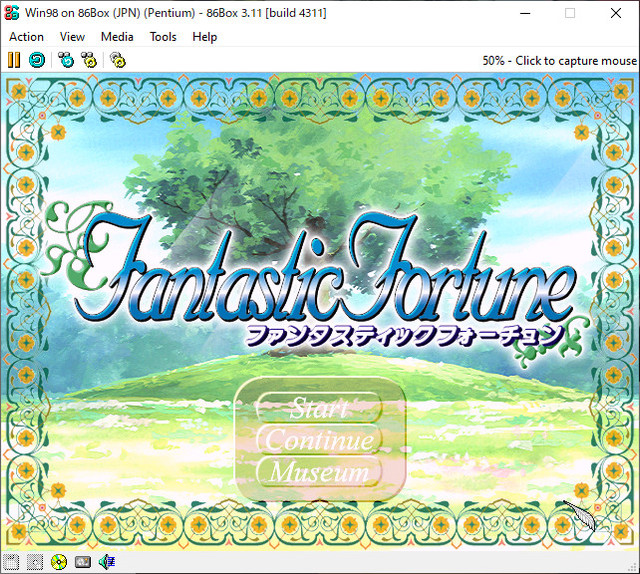This screenshot has width=640, height=574.
Task: Open the View menu
Action: point(72,37)
